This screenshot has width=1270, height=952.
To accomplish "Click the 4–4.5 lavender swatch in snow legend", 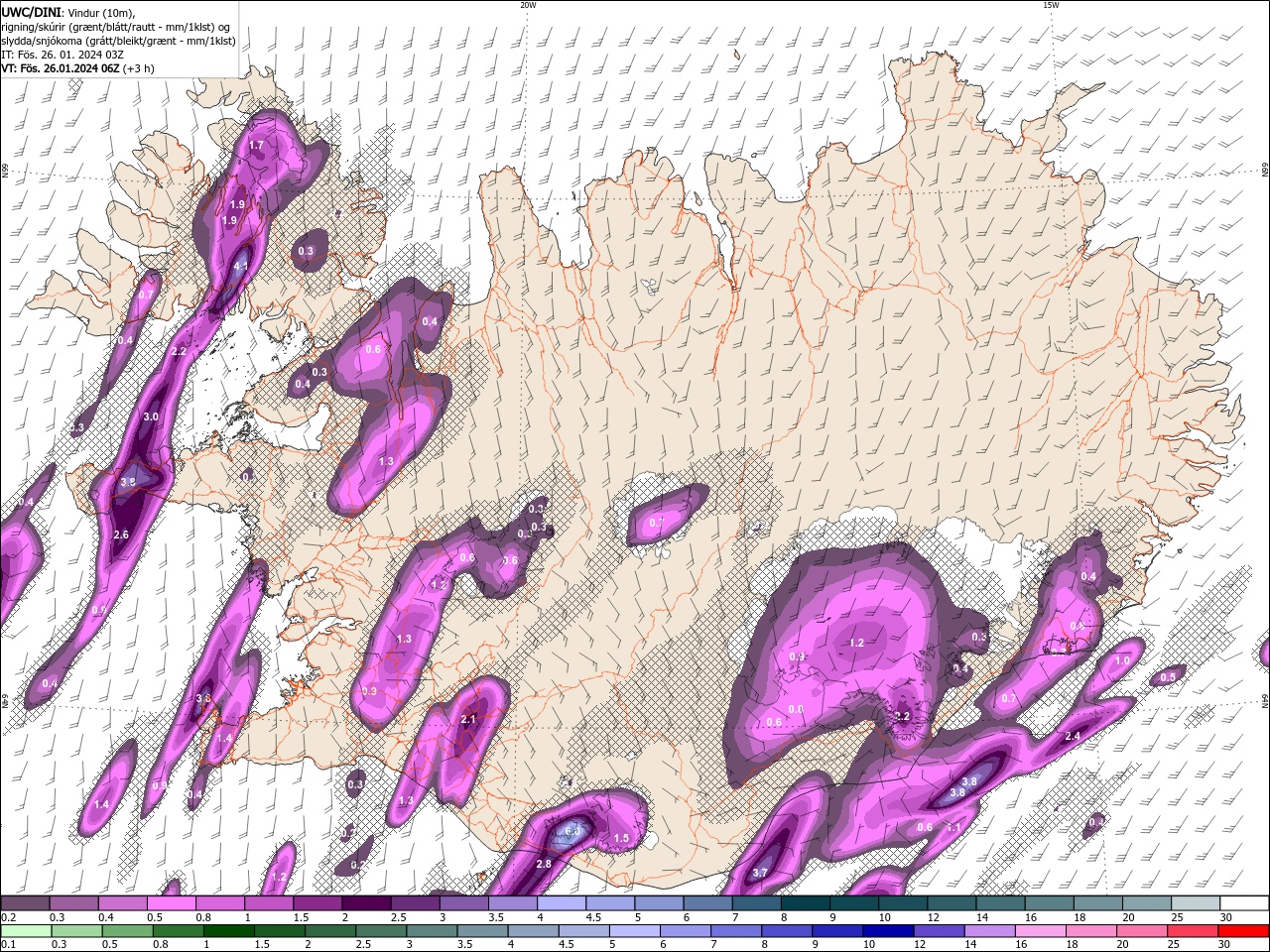I will coord(562,903).
